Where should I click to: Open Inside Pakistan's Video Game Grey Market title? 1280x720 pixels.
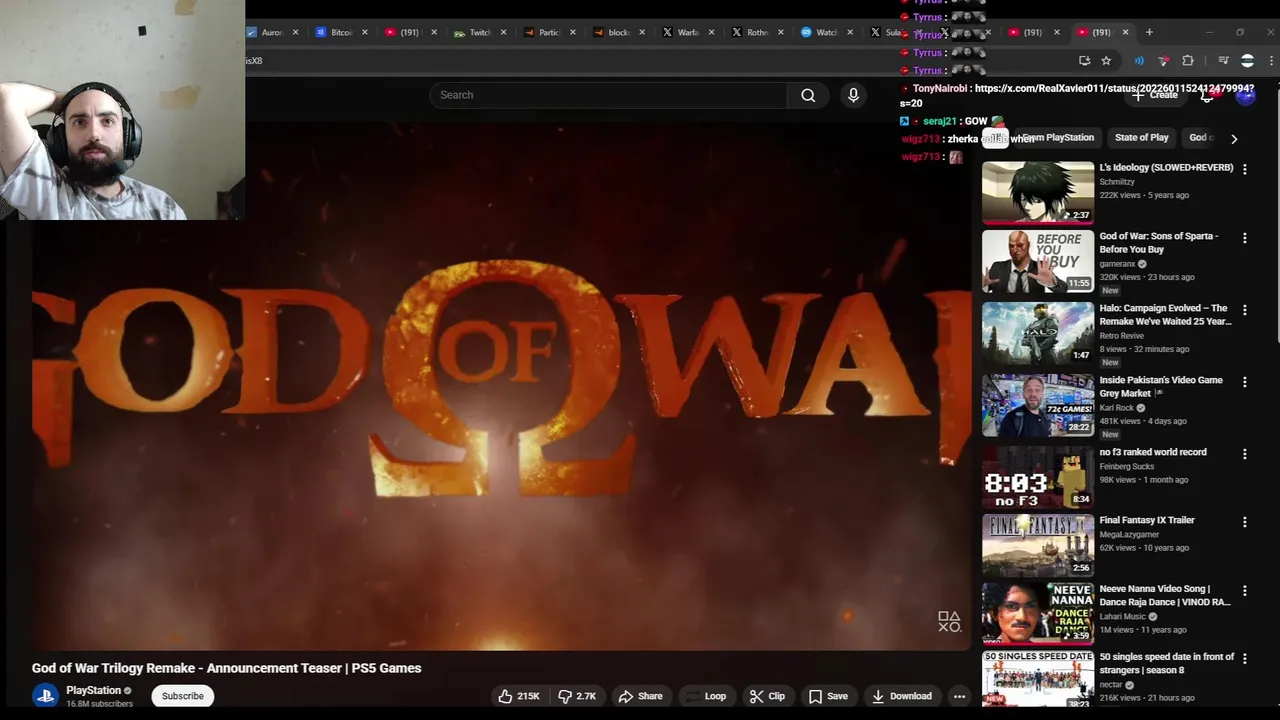click(1161, 387)
